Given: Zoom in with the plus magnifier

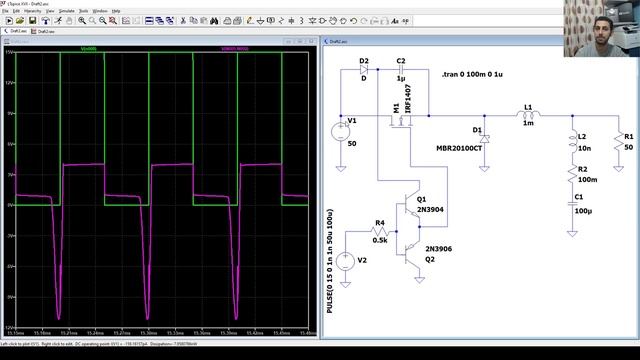Looking at the screenshot, I should click(82, 20).
